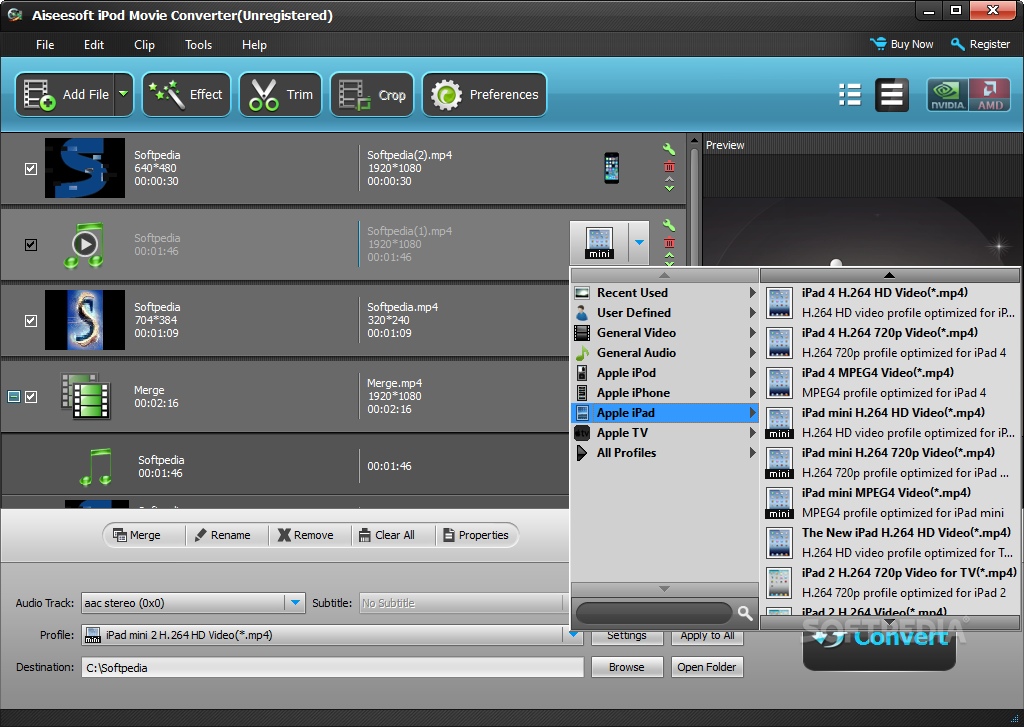Open the Effect editing tool

pyautogui.click(x=186, y=95)
